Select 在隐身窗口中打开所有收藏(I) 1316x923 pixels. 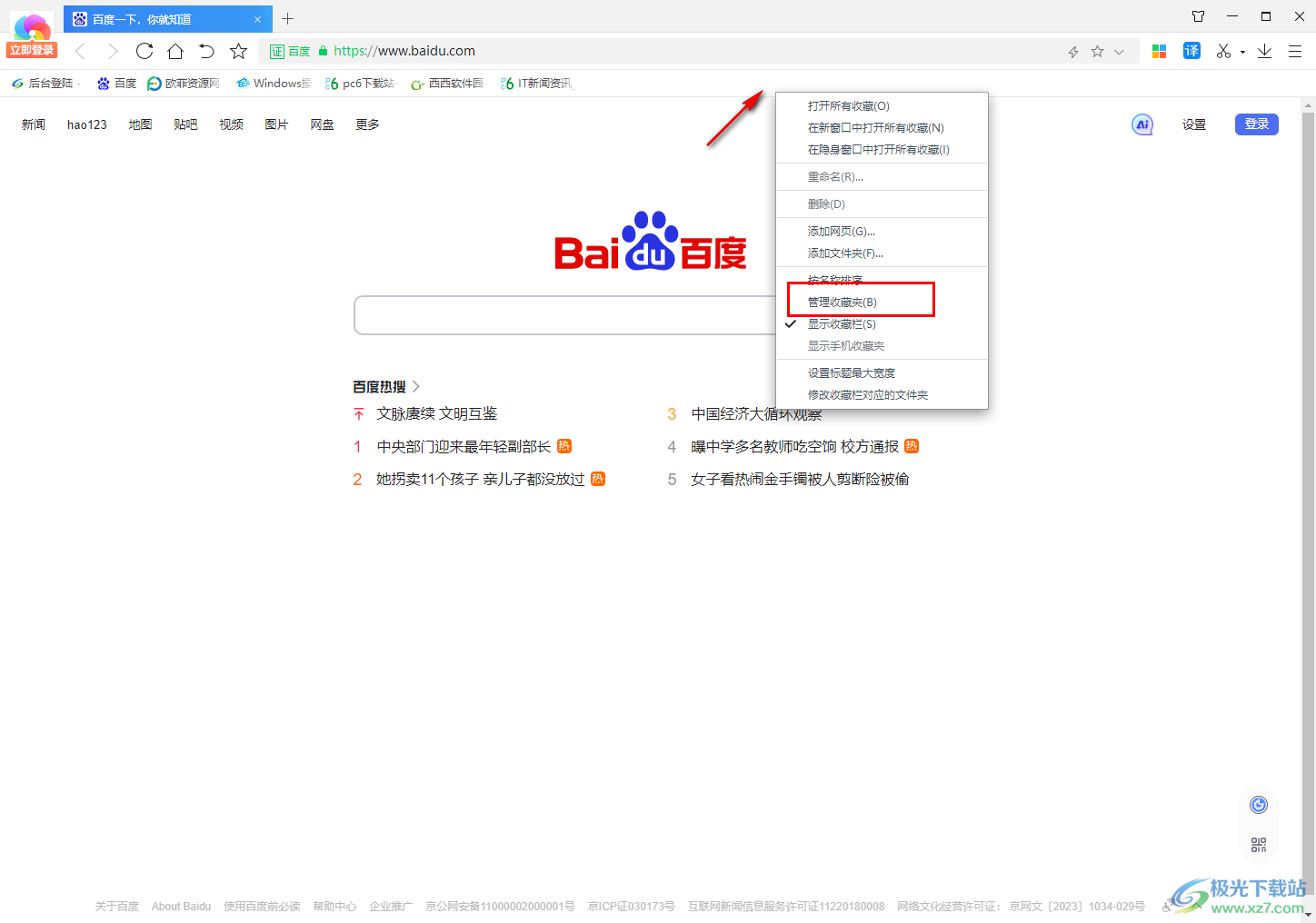click(882, 150)
